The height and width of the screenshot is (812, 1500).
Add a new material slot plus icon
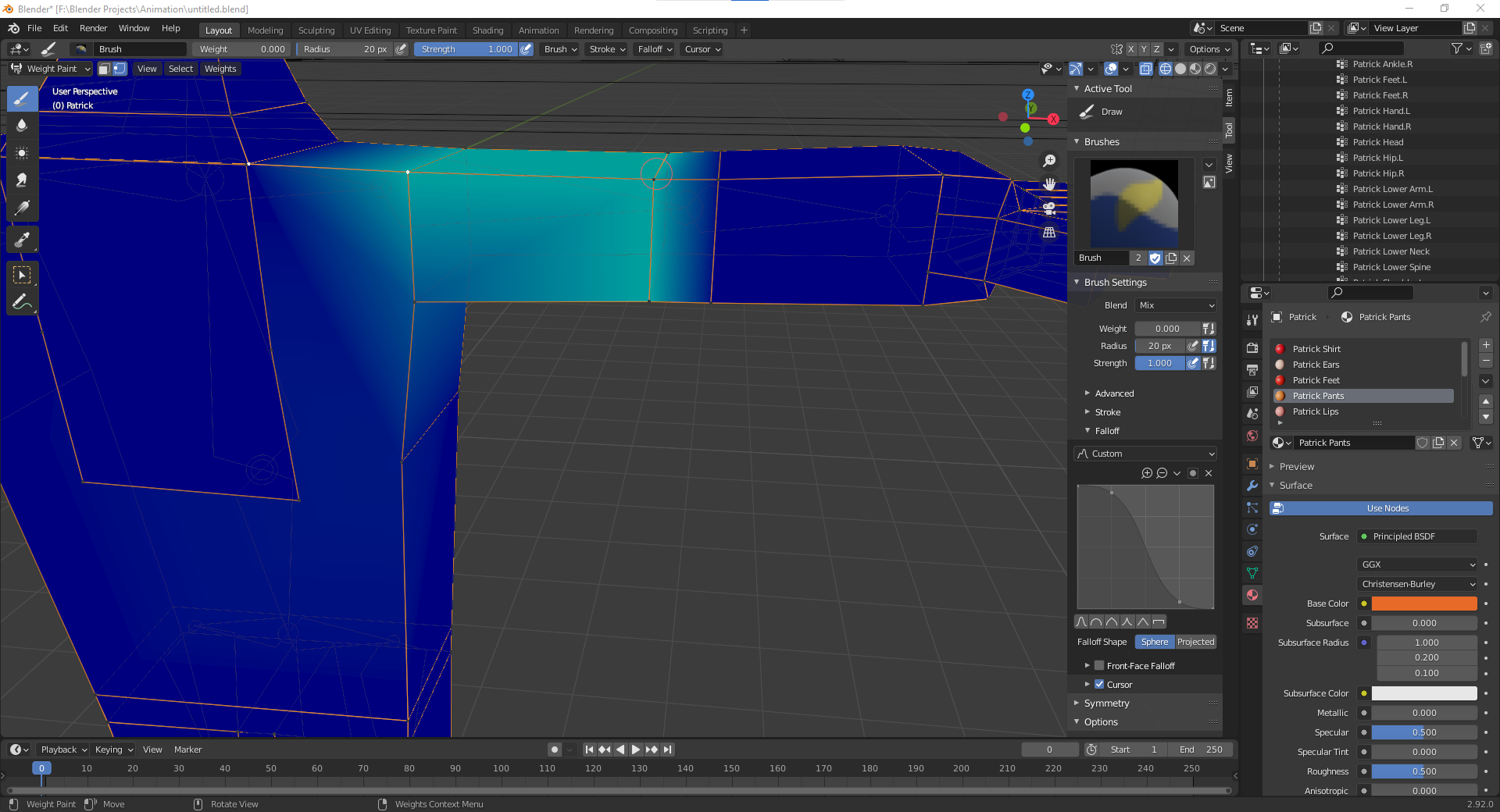click(1486, 345)
